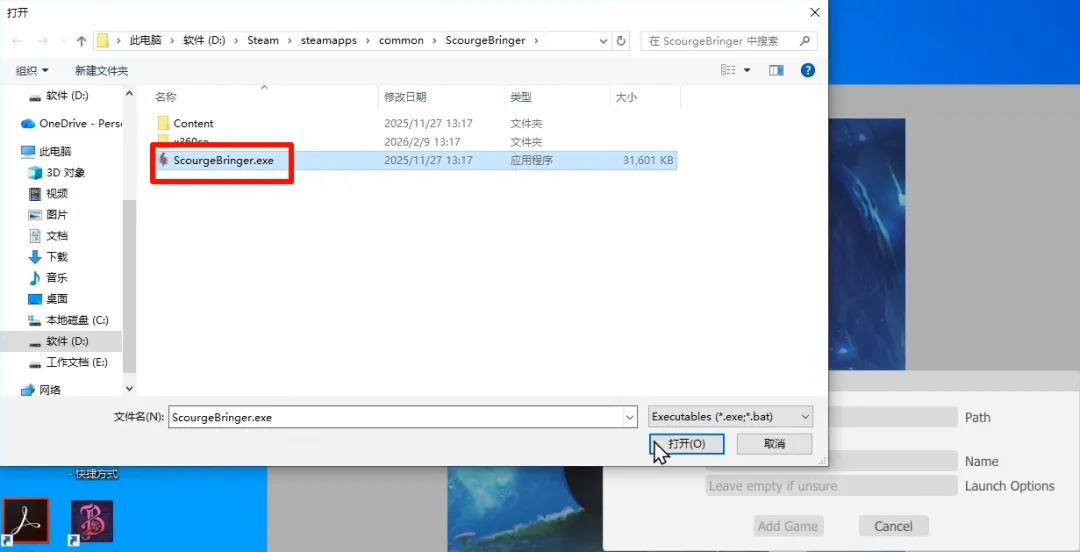1080x552 pixels.
Task: Click 31,601 KB size cell
Action: click(647, 161)
